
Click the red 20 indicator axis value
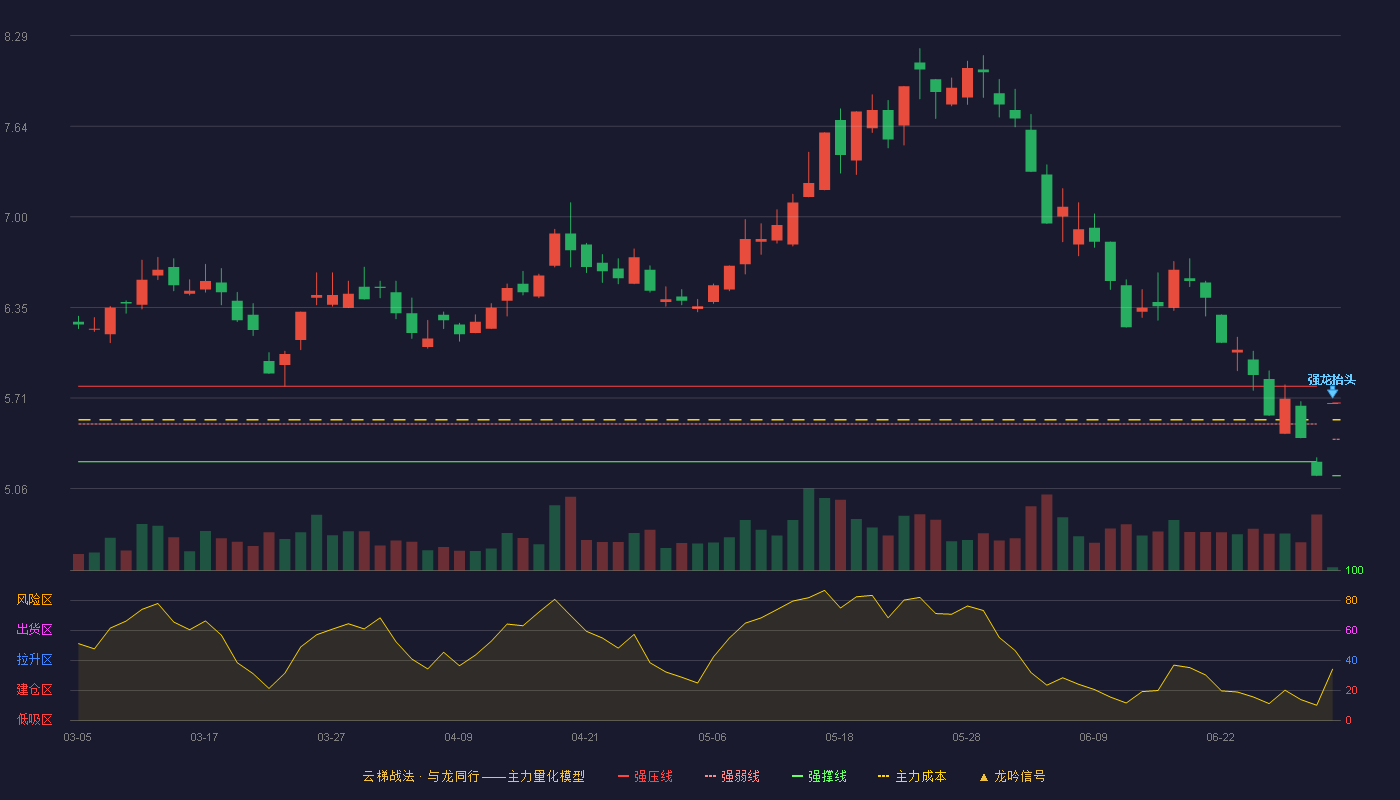[1351, 690]
